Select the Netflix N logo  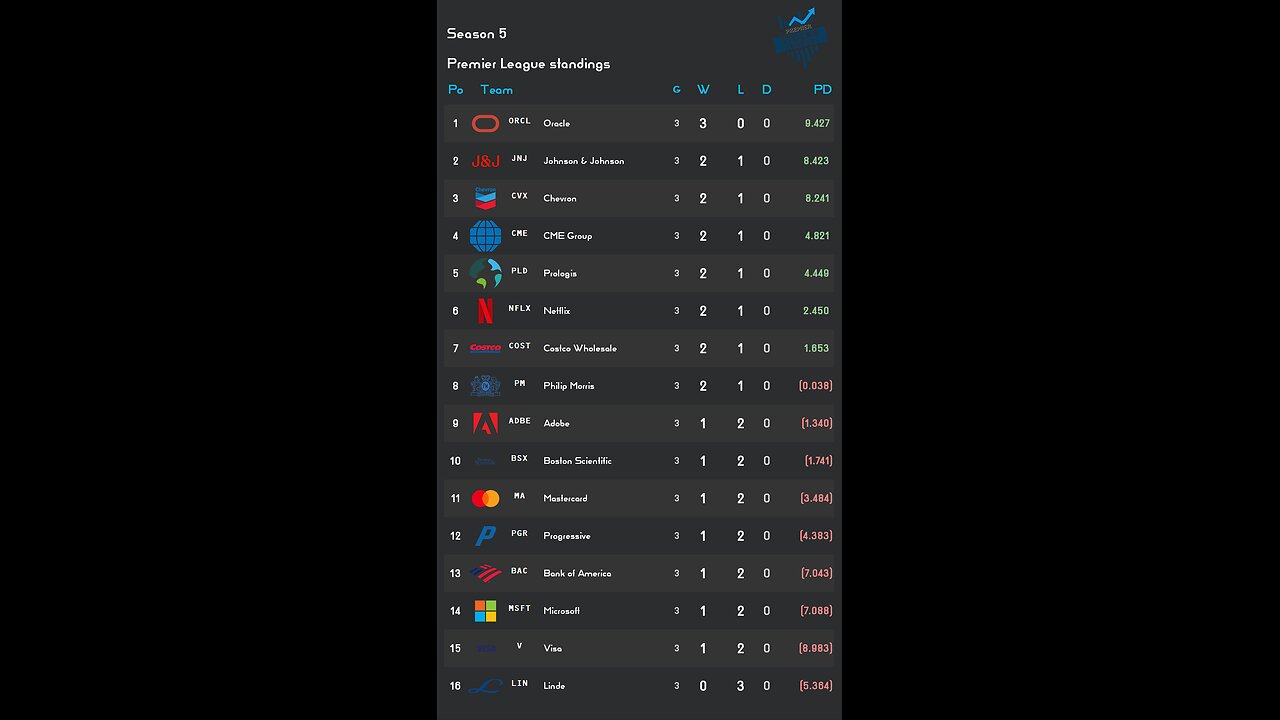click(485, 311)
